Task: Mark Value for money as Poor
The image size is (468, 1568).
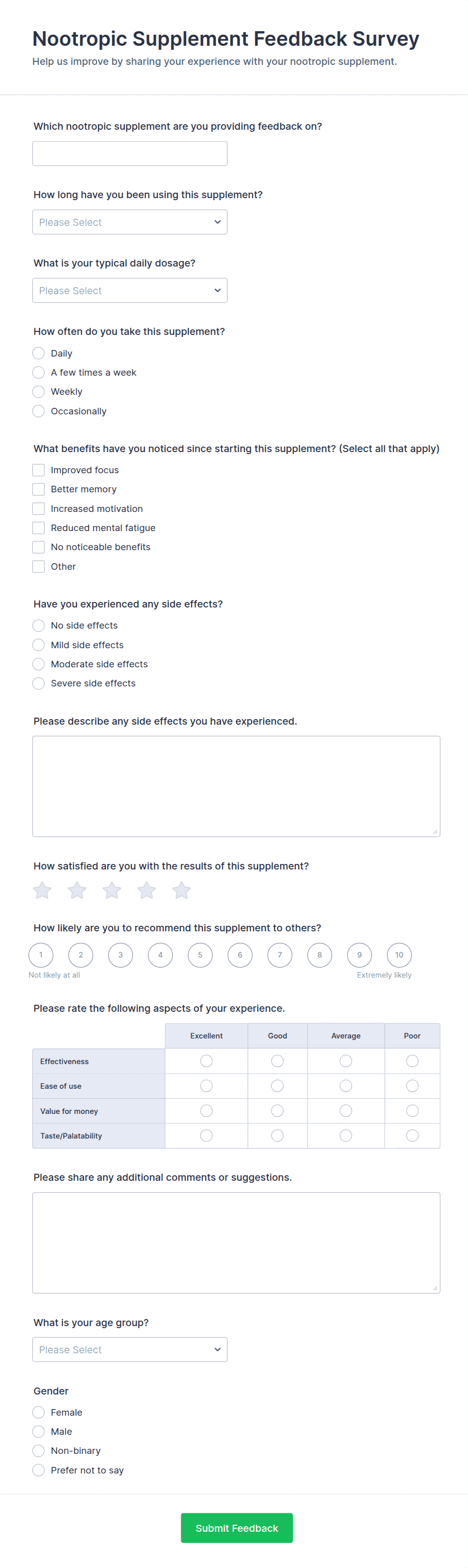Action: click(412, 1110)
